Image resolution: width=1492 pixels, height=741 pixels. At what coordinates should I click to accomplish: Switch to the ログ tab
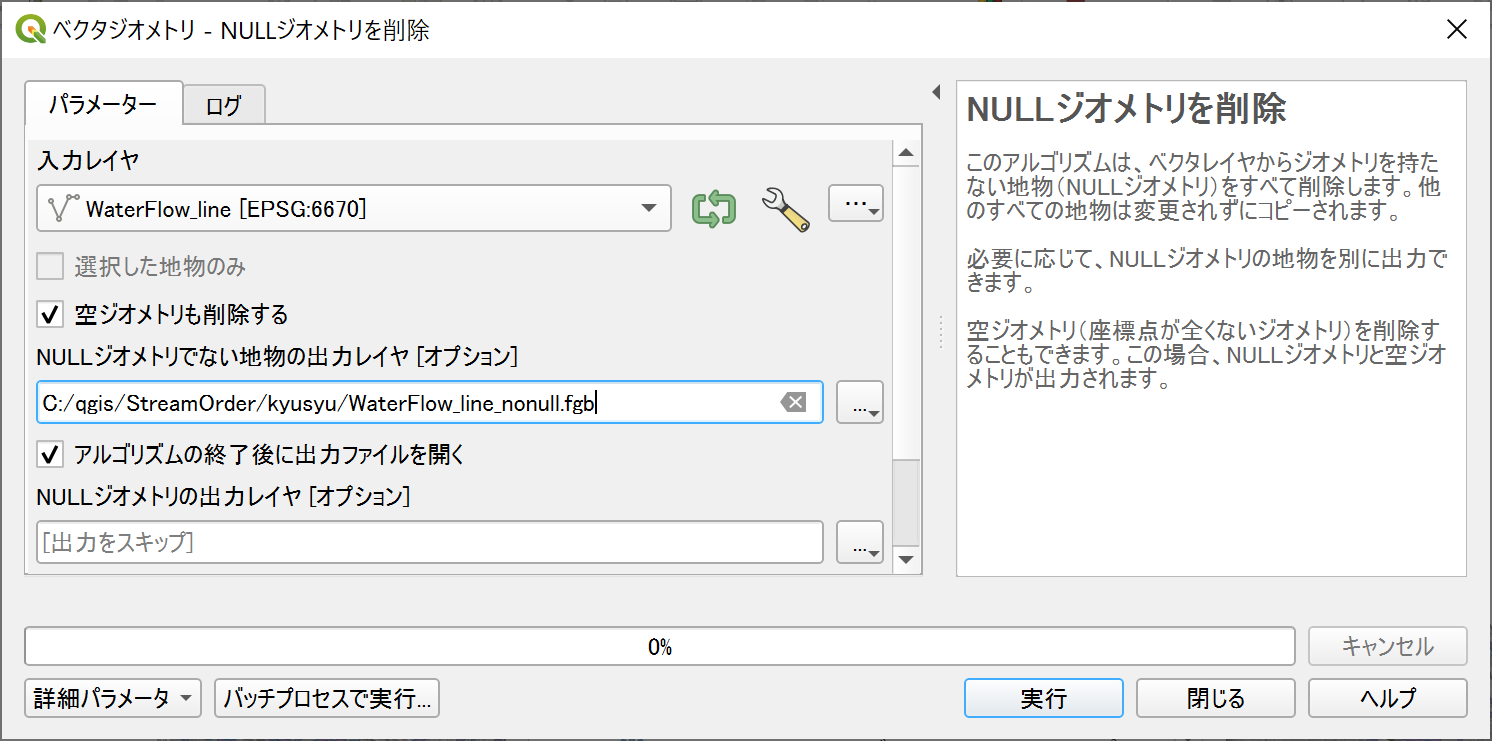point(223,104)
